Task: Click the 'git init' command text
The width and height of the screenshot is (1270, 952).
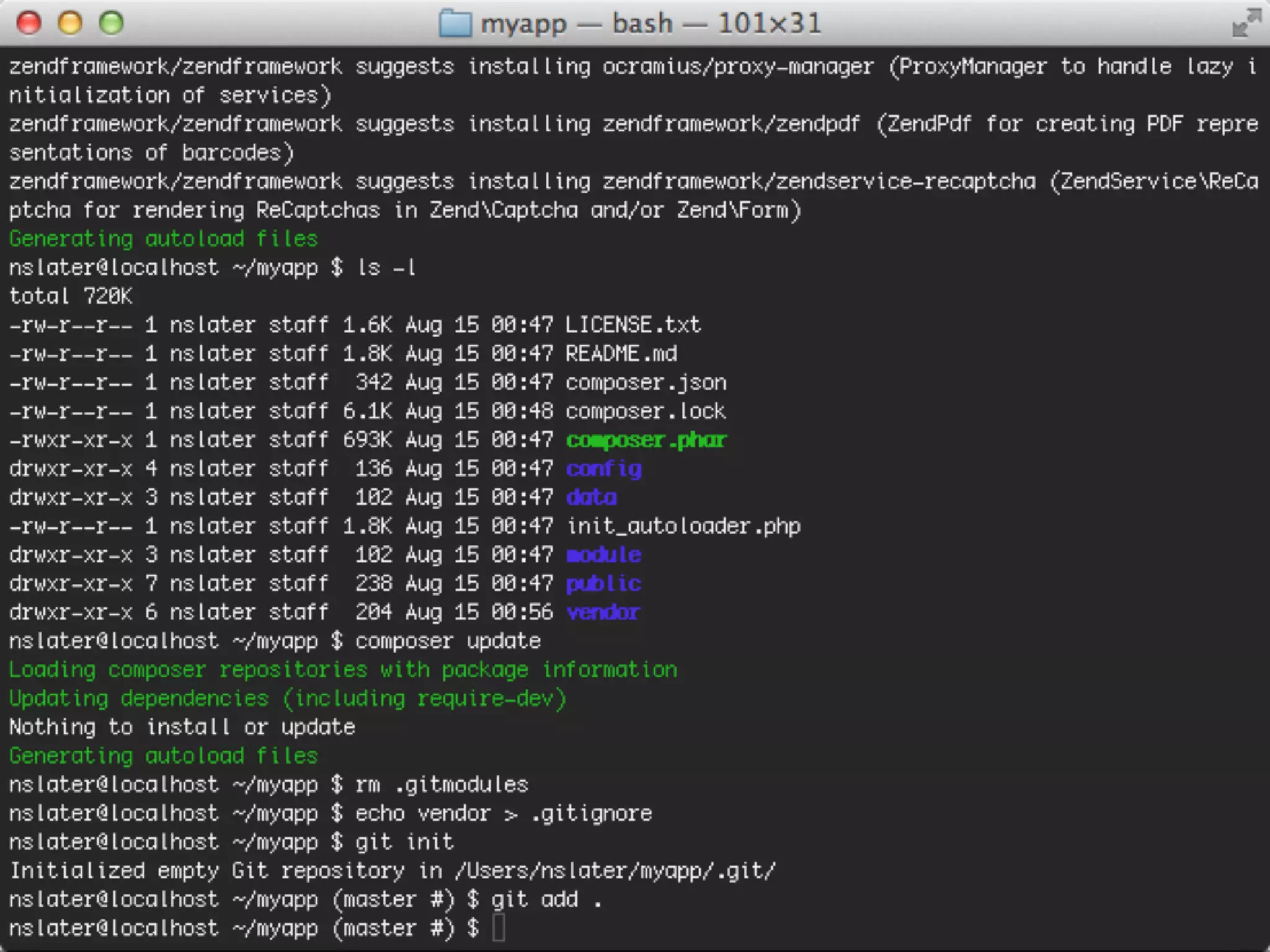Action: pos(404,842)
